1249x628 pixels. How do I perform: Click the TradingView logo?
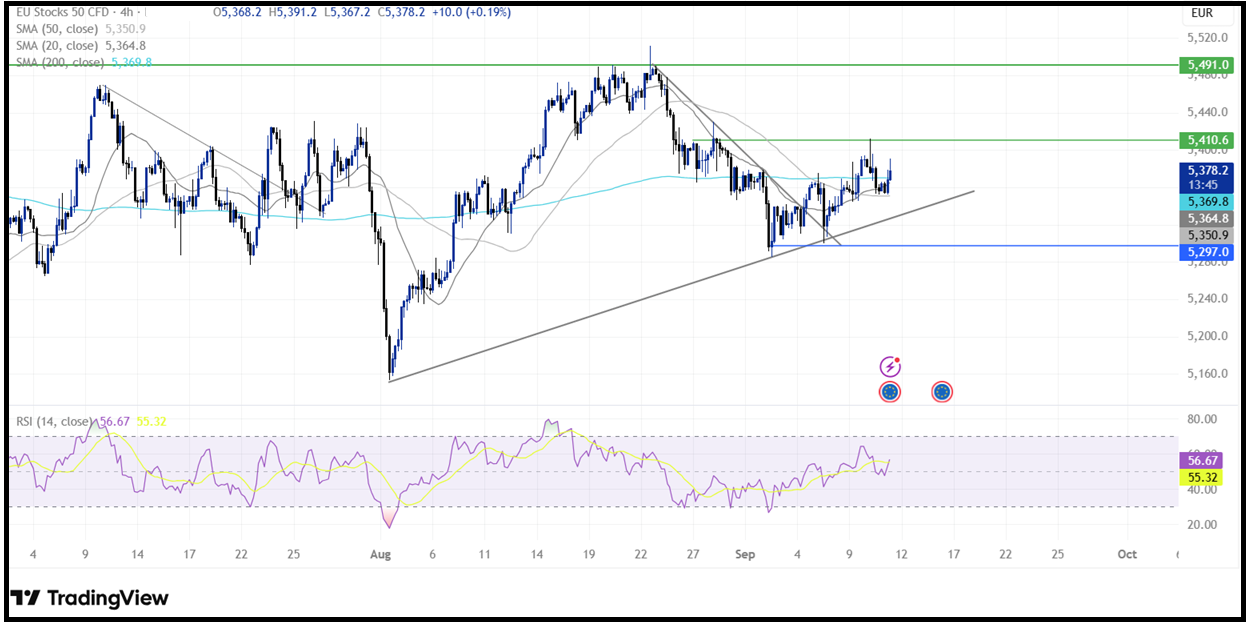pyautogui.click(x=90, y=598)
